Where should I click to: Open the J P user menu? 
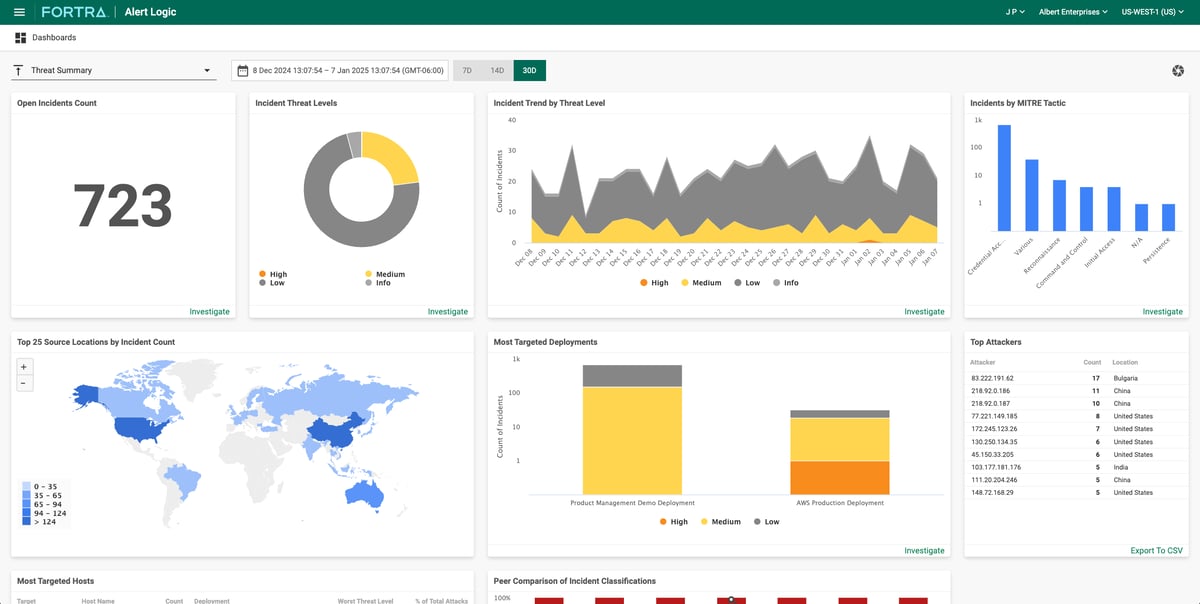[x=1014, y=11]
